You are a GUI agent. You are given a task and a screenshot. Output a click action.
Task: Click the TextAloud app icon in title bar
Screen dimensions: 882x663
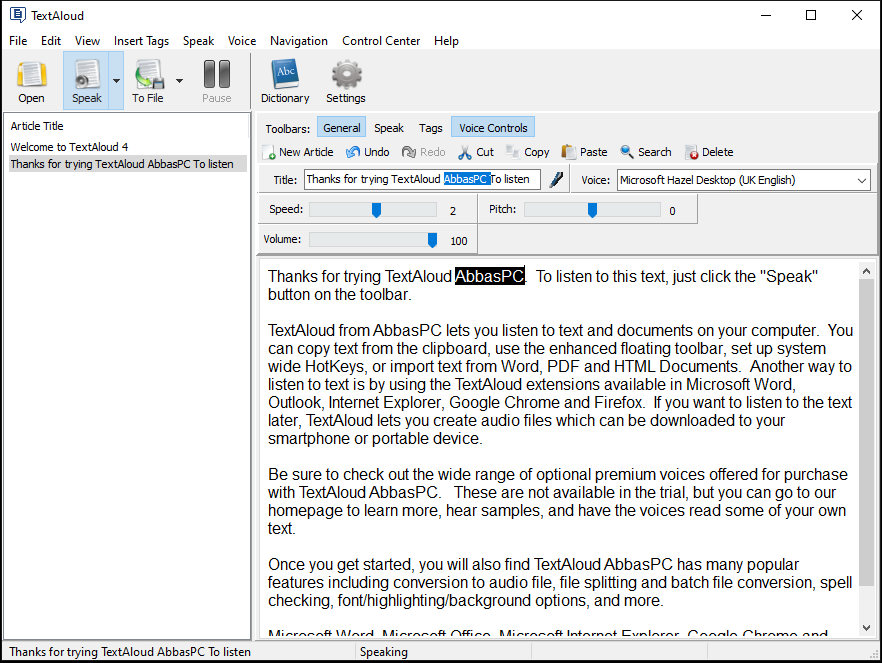pyautogui.click(x=17, y=15)
